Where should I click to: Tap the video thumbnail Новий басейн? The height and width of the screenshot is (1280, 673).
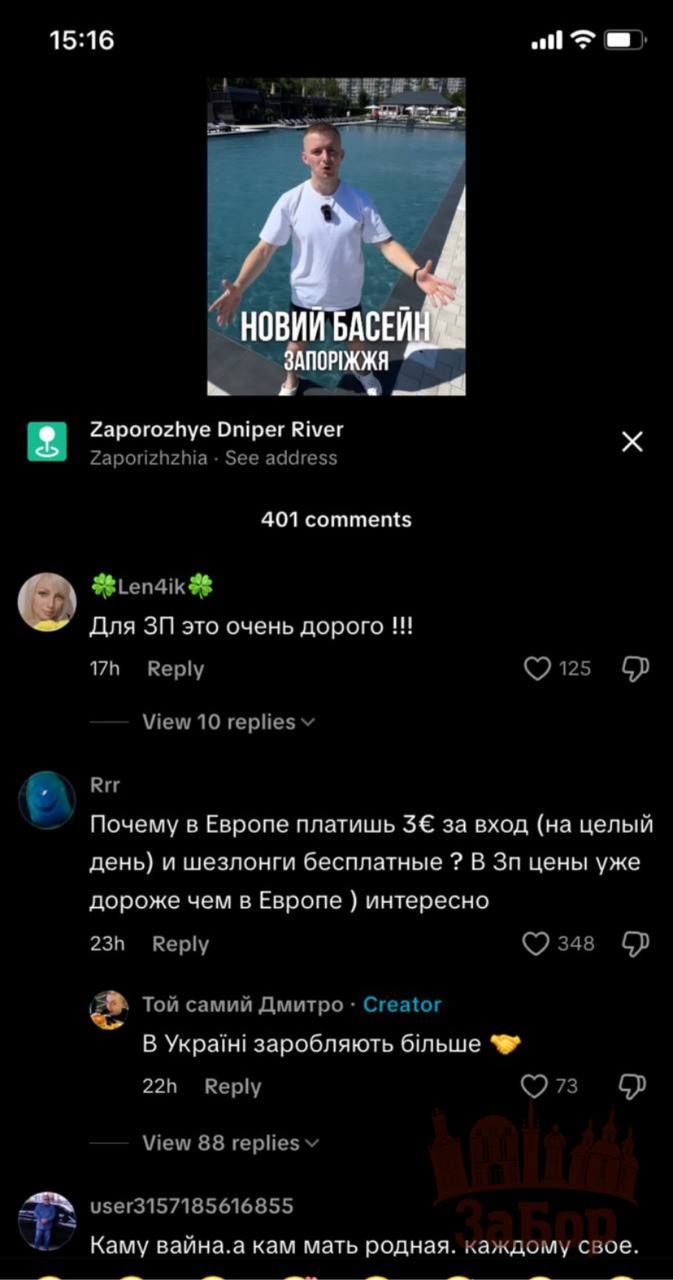(336, 237)
